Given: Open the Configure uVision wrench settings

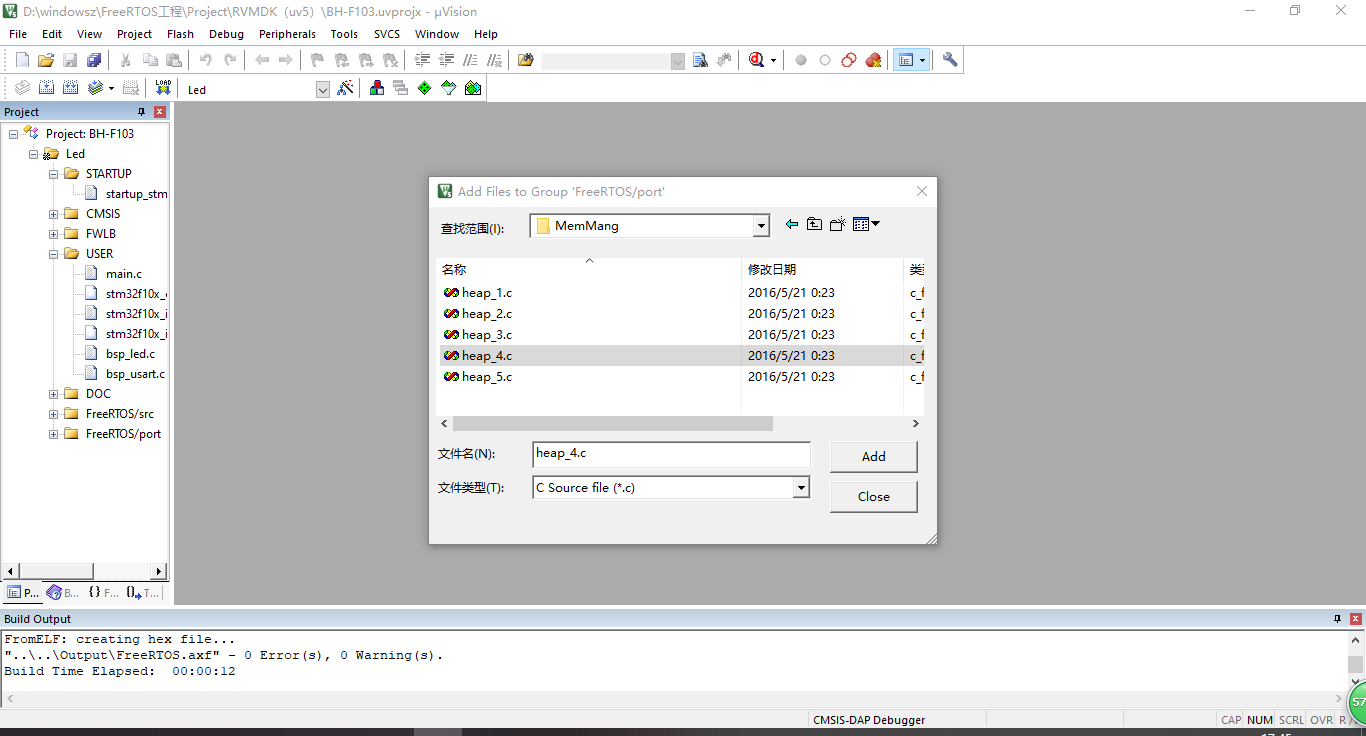Looking at the screenshot, I should (x=948, y=59).
